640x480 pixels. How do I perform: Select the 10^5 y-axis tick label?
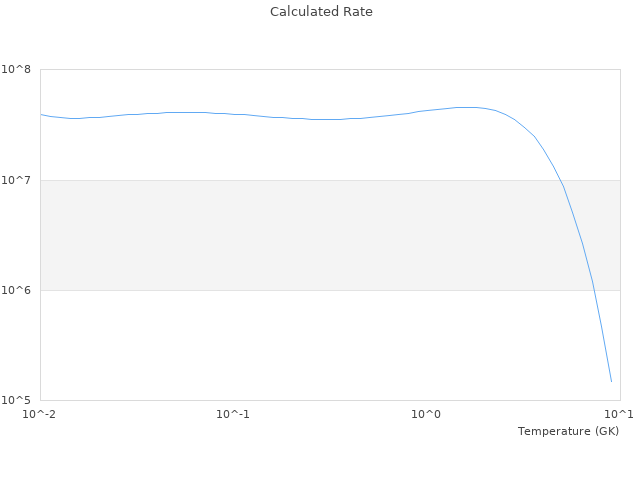[16, 400]
